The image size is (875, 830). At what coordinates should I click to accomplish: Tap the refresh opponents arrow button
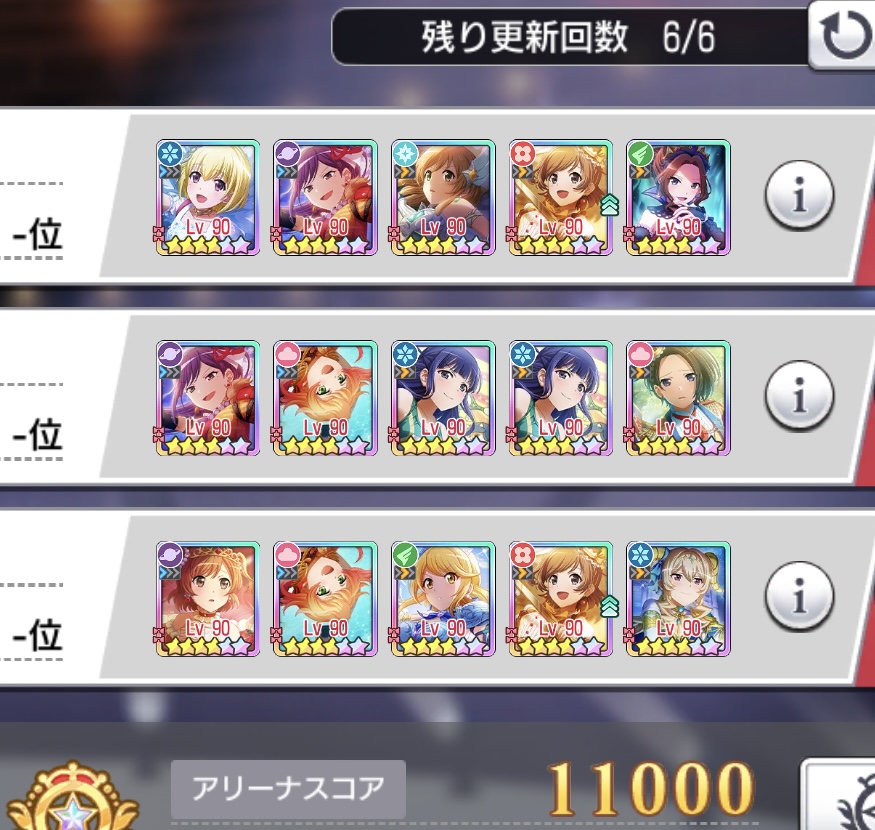pos(843,36)
